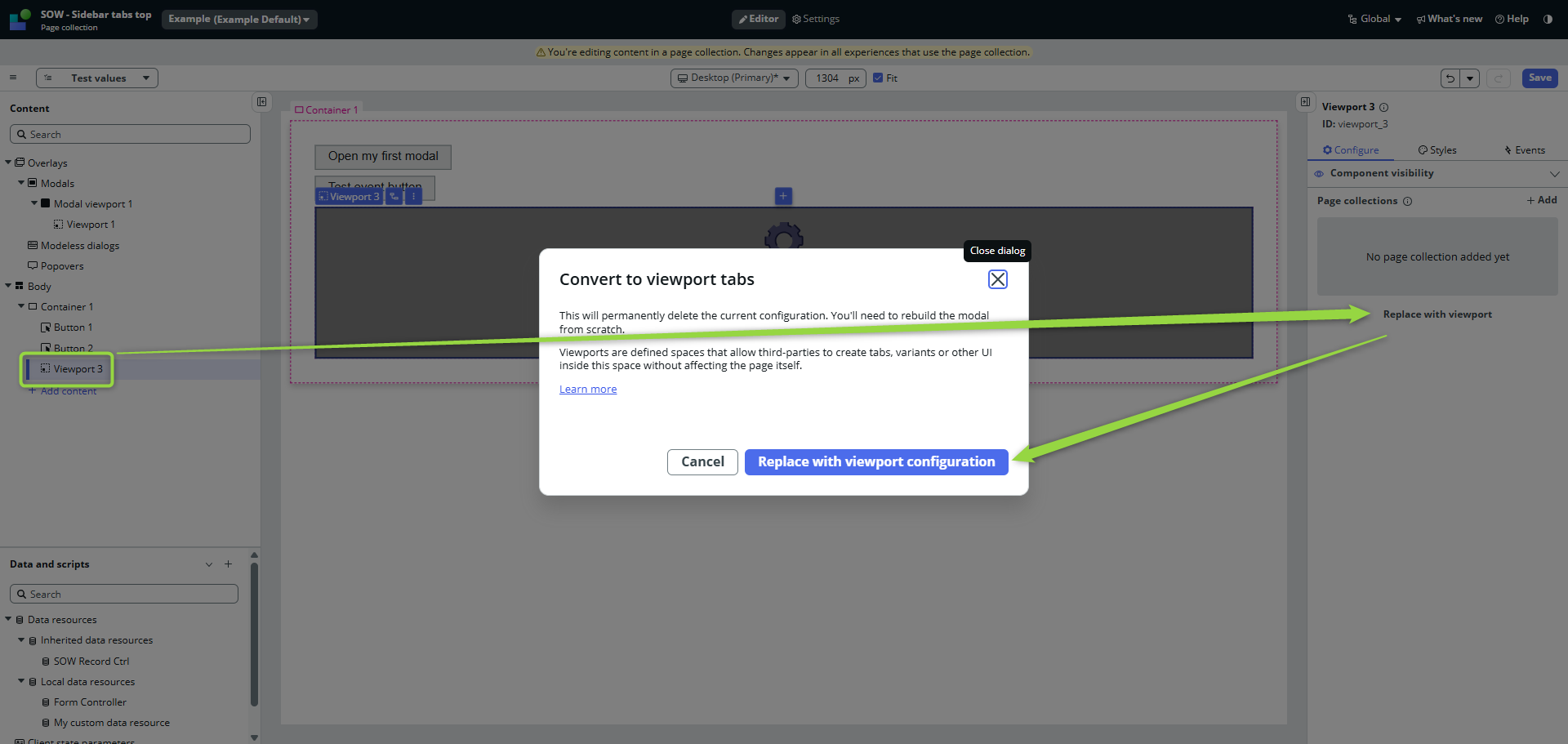Click the blue plus icon on canvas
Viewport: 1568px width, 744px height.
783,196
